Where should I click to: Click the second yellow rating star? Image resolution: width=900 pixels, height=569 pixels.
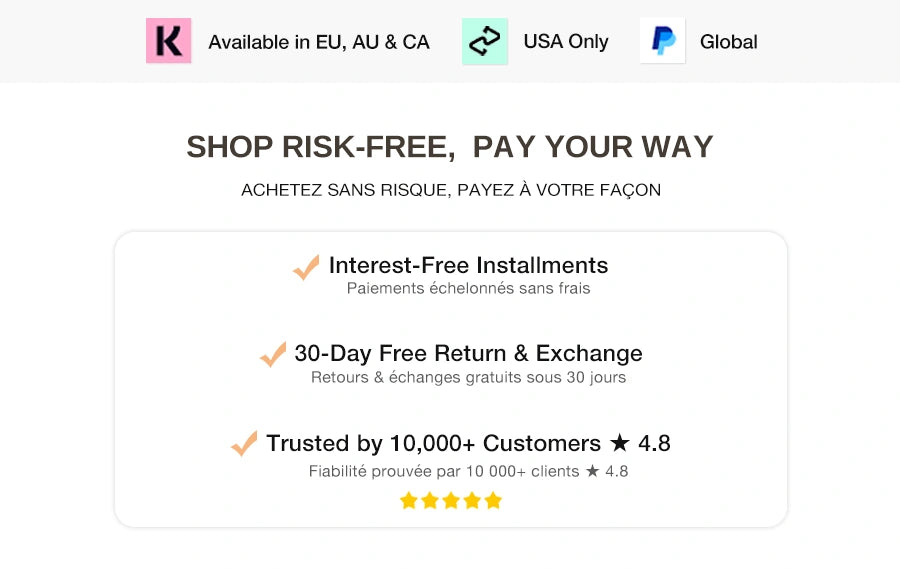430,501
